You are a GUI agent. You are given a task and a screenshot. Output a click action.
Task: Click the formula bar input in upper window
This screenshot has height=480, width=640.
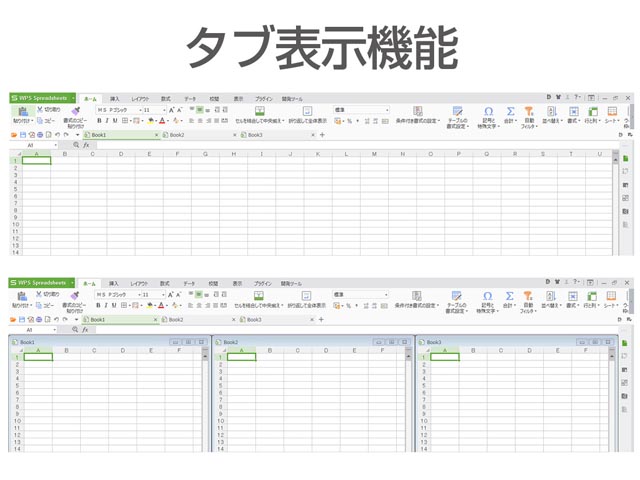[x=357, y=145]
